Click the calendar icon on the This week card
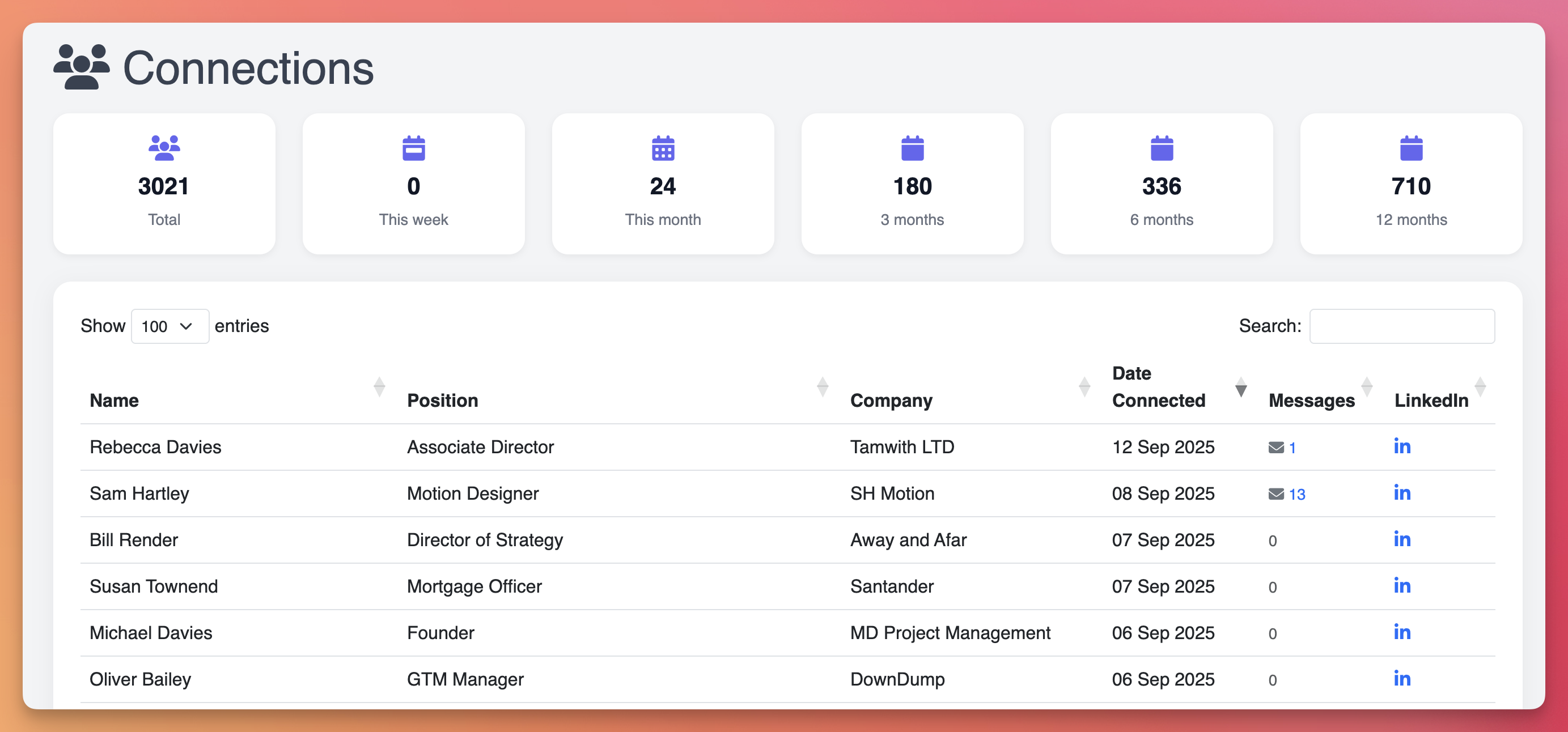1568x732 pixels. (413, 148)
